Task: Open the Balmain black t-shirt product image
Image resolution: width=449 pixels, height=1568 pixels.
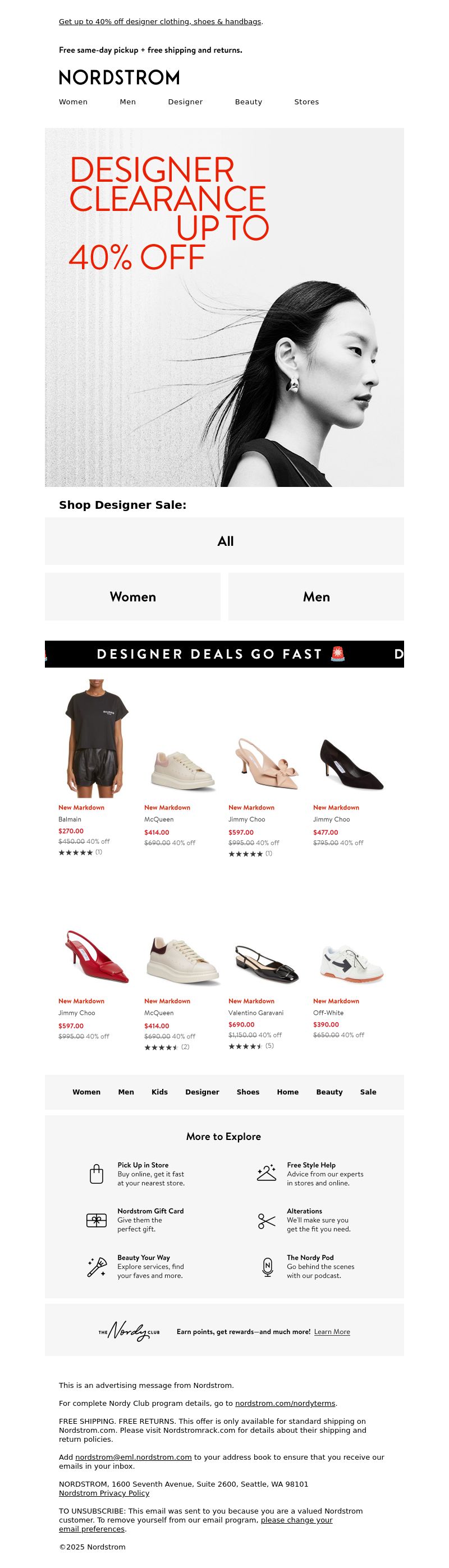Action: [97, 738]
